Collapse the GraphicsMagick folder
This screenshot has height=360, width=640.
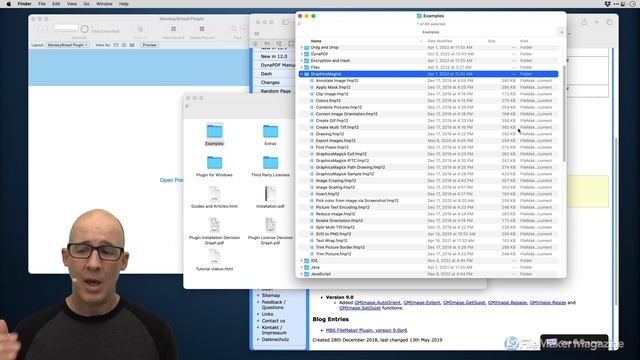point(302,74)
